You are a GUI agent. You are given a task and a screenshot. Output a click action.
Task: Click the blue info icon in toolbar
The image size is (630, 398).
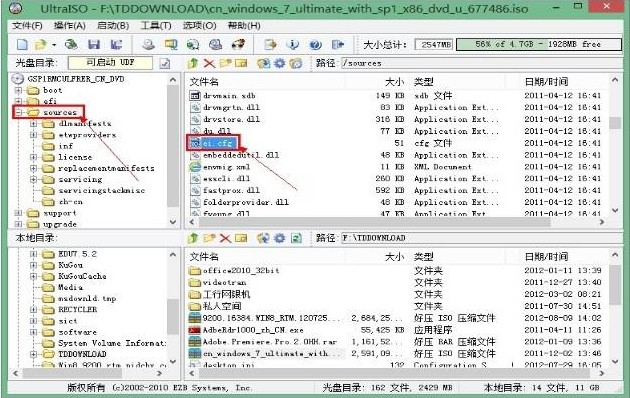coord(292,44)
